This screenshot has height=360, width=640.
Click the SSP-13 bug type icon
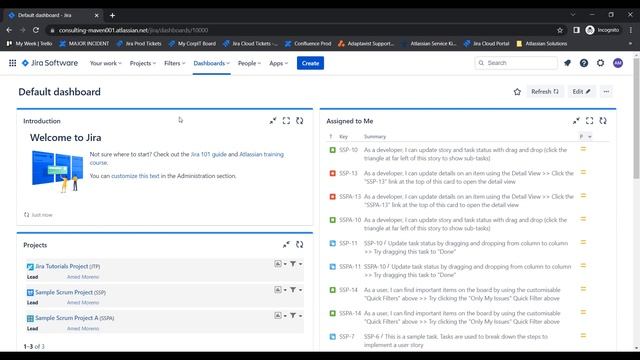(333, 173)
